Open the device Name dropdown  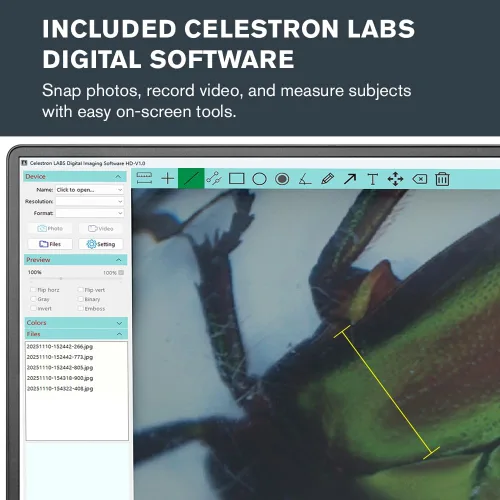coord(90,190)
